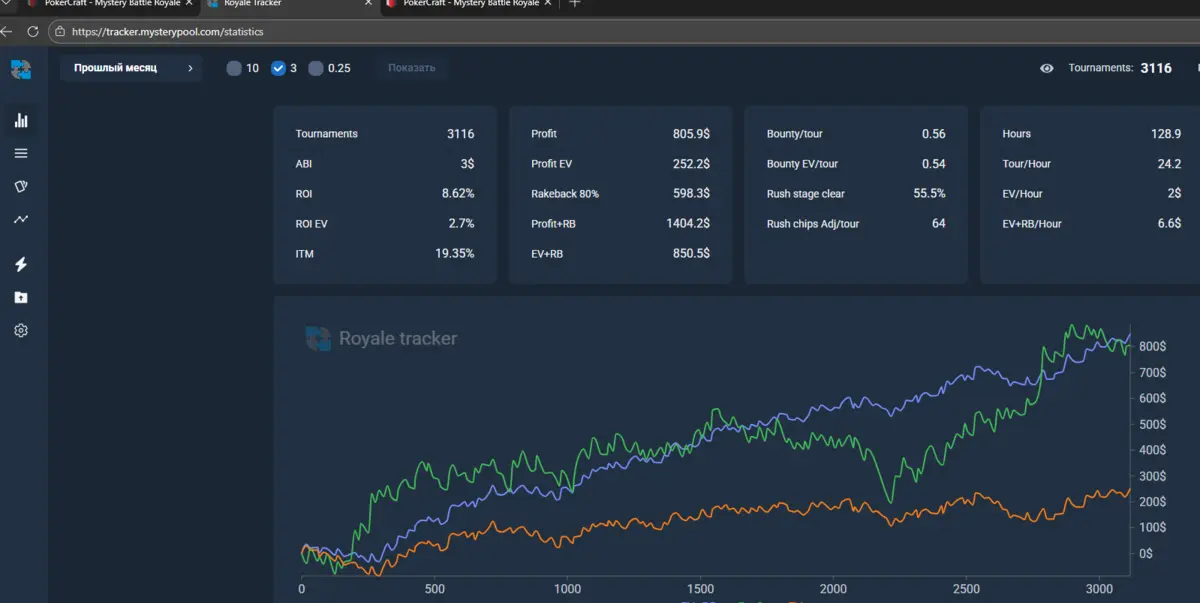
Task: Open the trend line graph sidebar icon
Action: (x=21, y=219)
